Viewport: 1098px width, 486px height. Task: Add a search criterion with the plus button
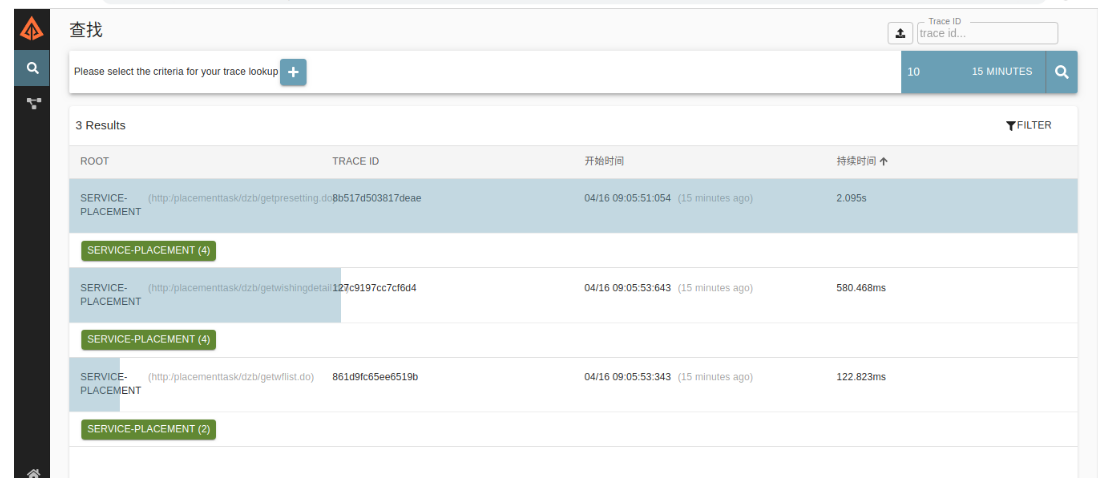[x=293, y=72]
